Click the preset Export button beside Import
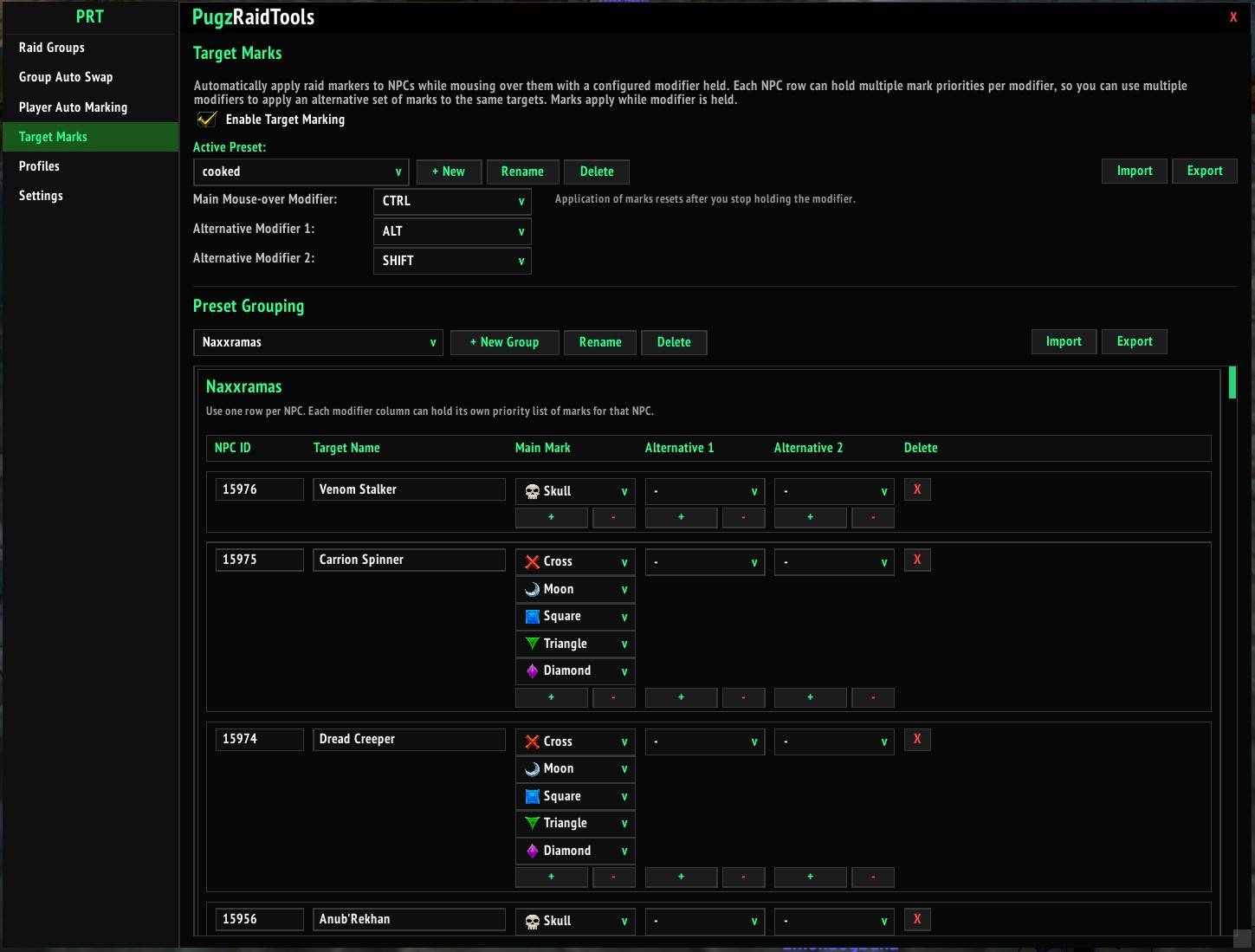This screenshot has width=1255, height=952. click(1205, 171)
